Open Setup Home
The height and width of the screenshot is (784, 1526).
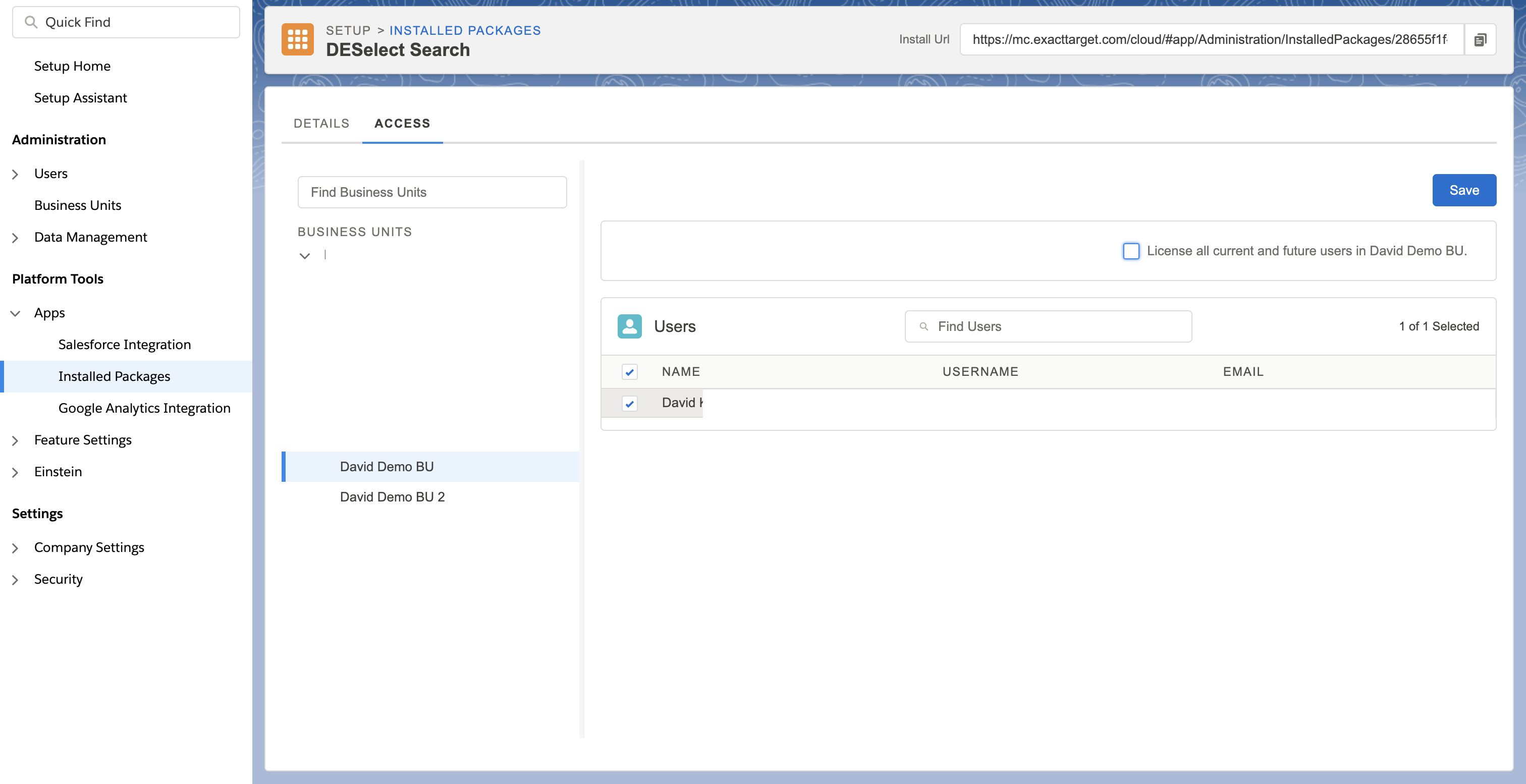[x=72, y=66]
